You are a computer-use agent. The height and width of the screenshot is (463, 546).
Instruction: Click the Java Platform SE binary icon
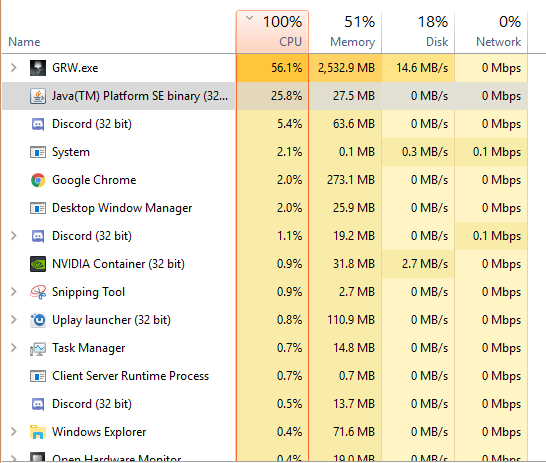click(38, 96)
